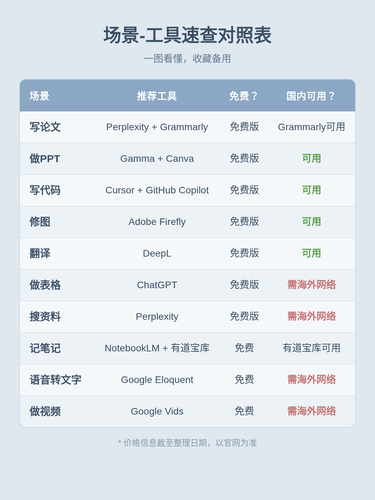Click the title 场景-工具速查对照表

point(187,35)
